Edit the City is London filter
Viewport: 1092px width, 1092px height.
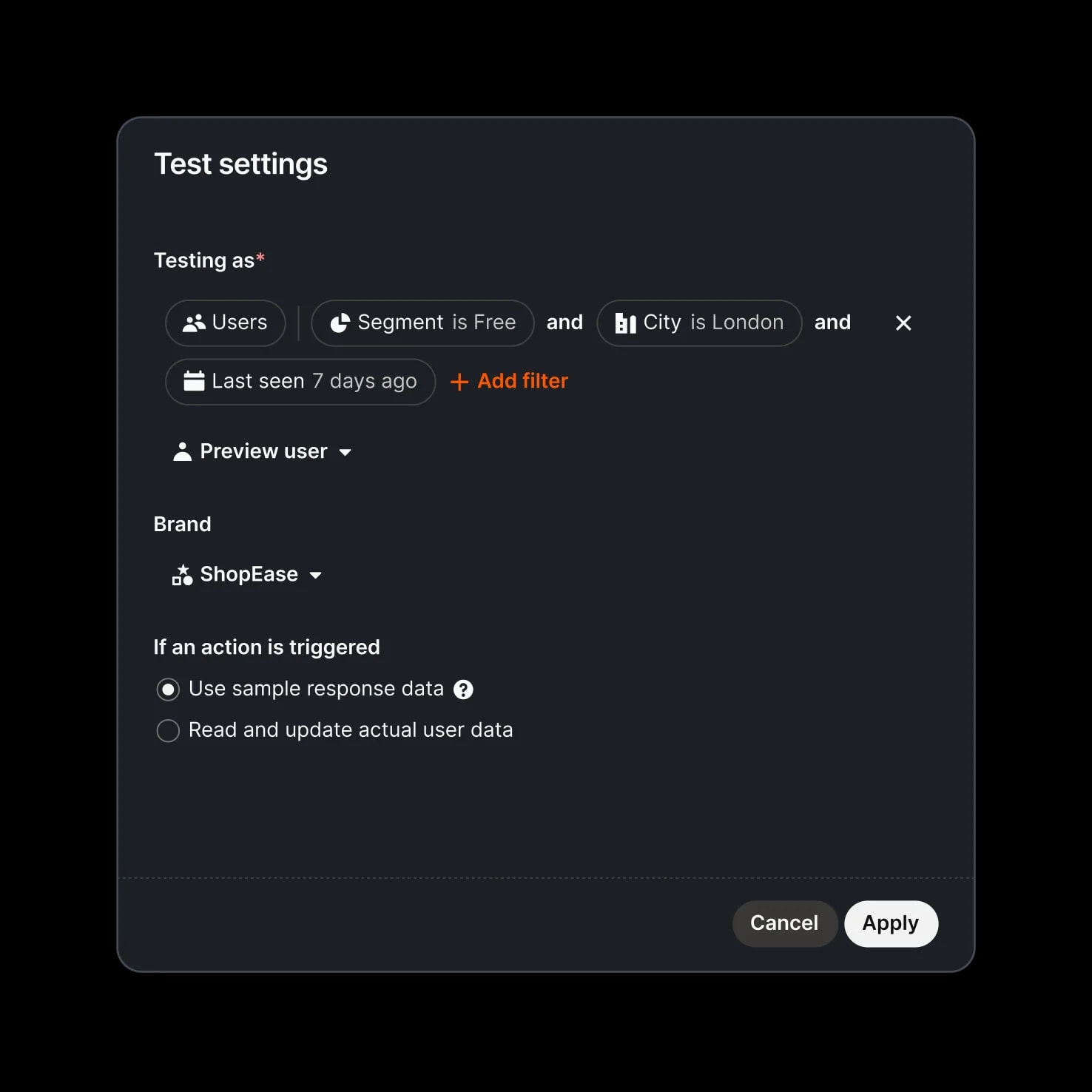[698, 323]
